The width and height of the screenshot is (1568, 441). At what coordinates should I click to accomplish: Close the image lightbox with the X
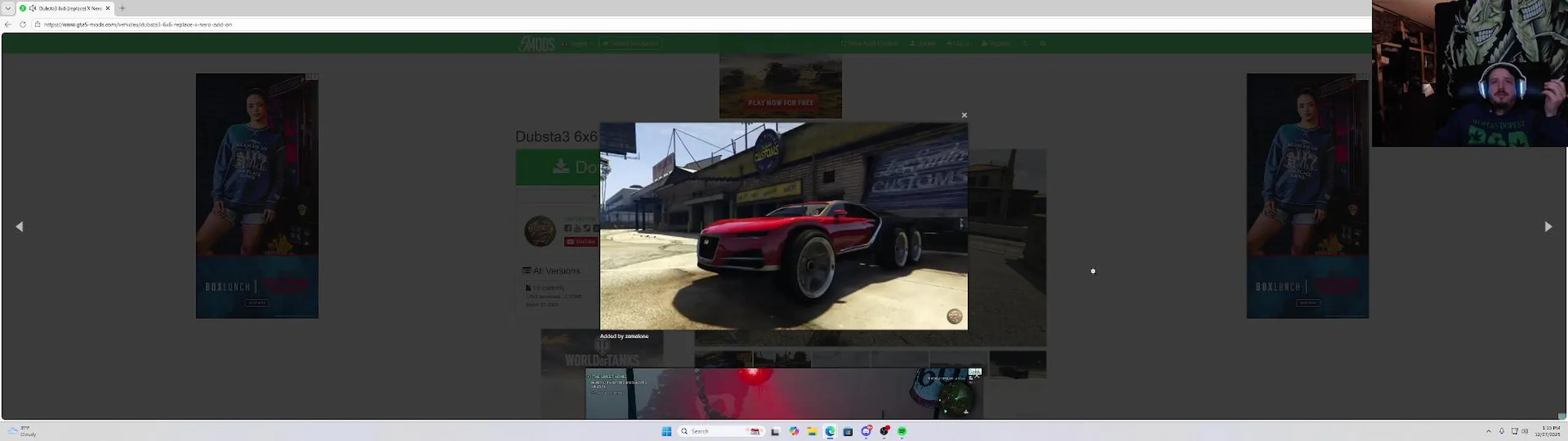click(x=964, y=115)
